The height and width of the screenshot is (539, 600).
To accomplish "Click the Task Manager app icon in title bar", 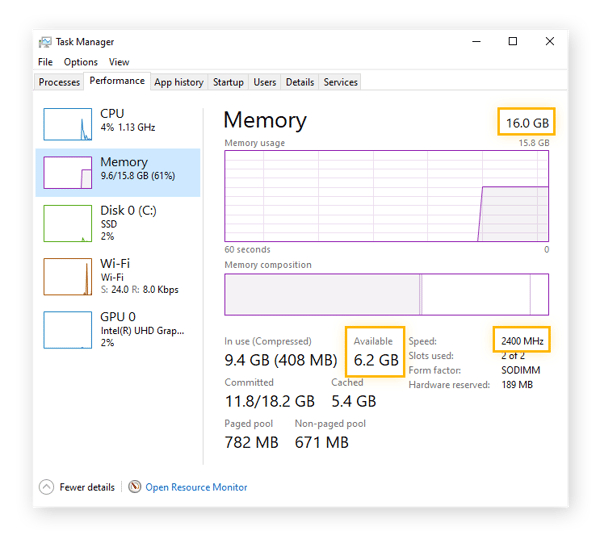I will pos(45,42).
